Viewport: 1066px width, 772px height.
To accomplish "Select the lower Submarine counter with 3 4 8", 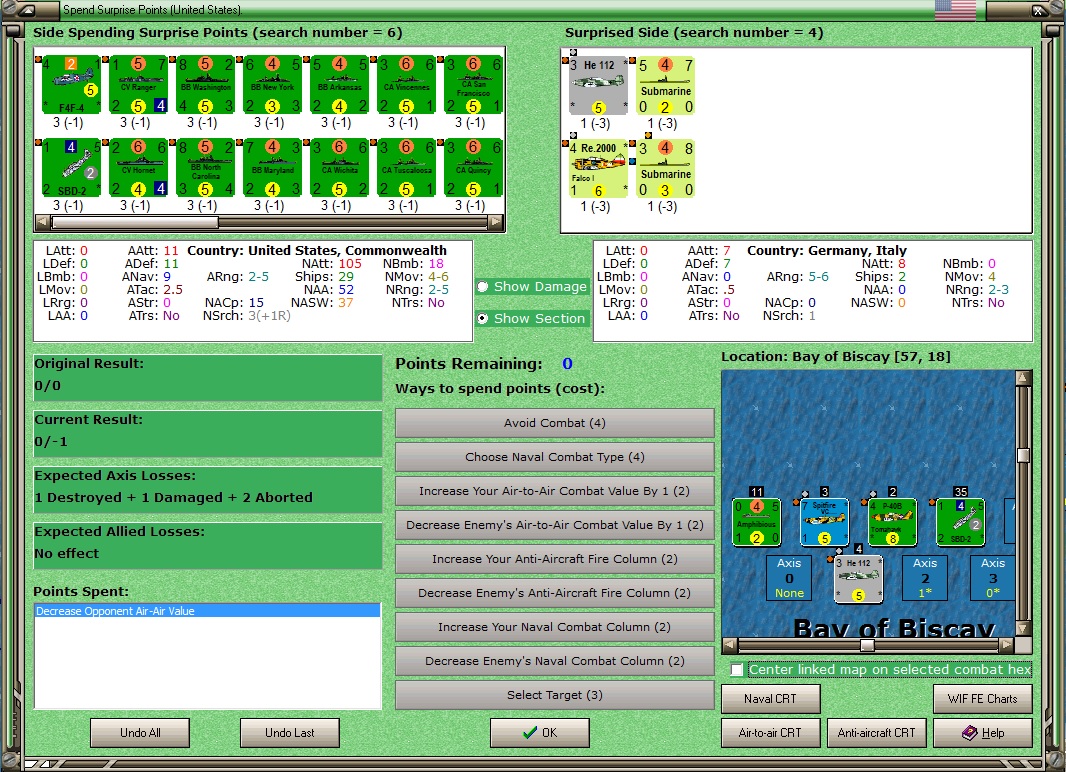I will tap(665, 169).
